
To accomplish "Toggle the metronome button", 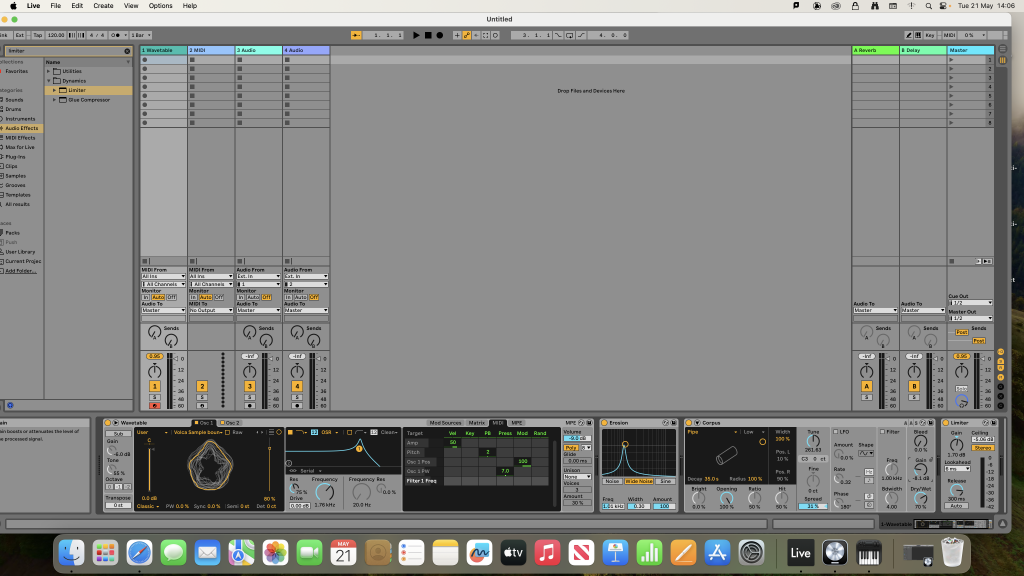I will coord(116,35).
